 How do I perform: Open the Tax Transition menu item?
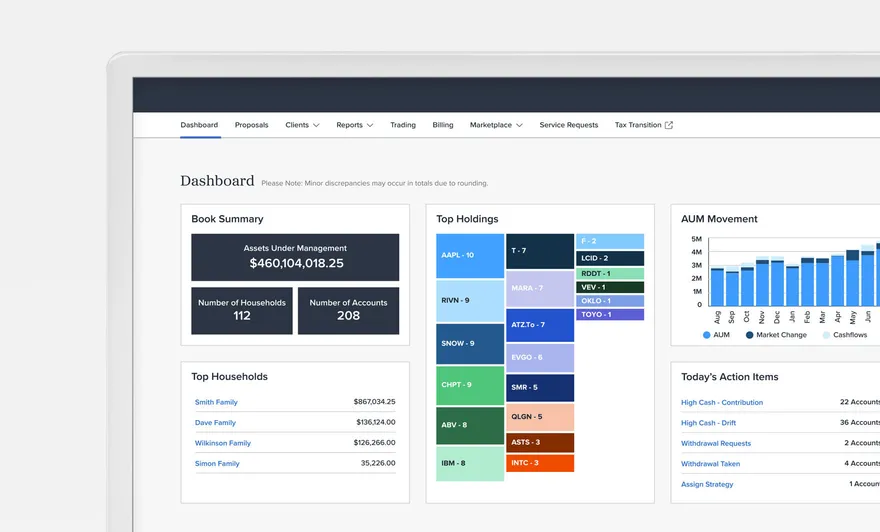[638, 125]
